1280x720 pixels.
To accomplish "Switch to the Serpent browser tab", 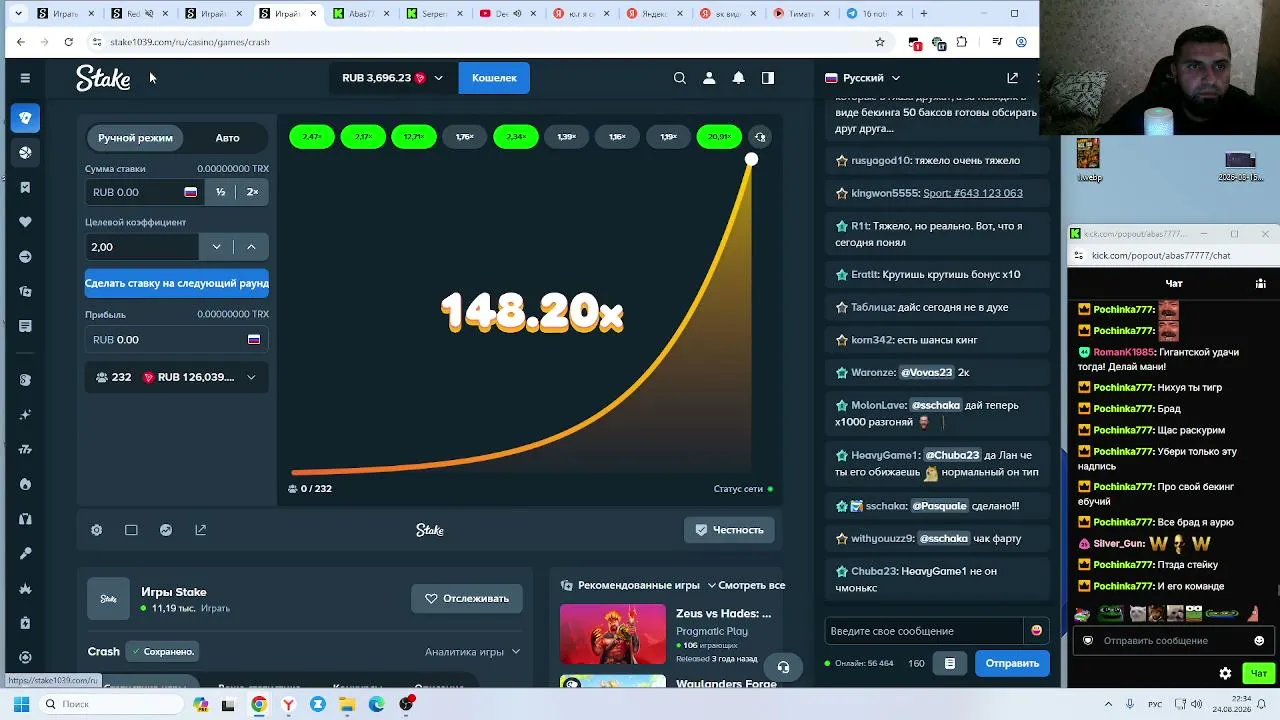I will (x=435, y=14).
